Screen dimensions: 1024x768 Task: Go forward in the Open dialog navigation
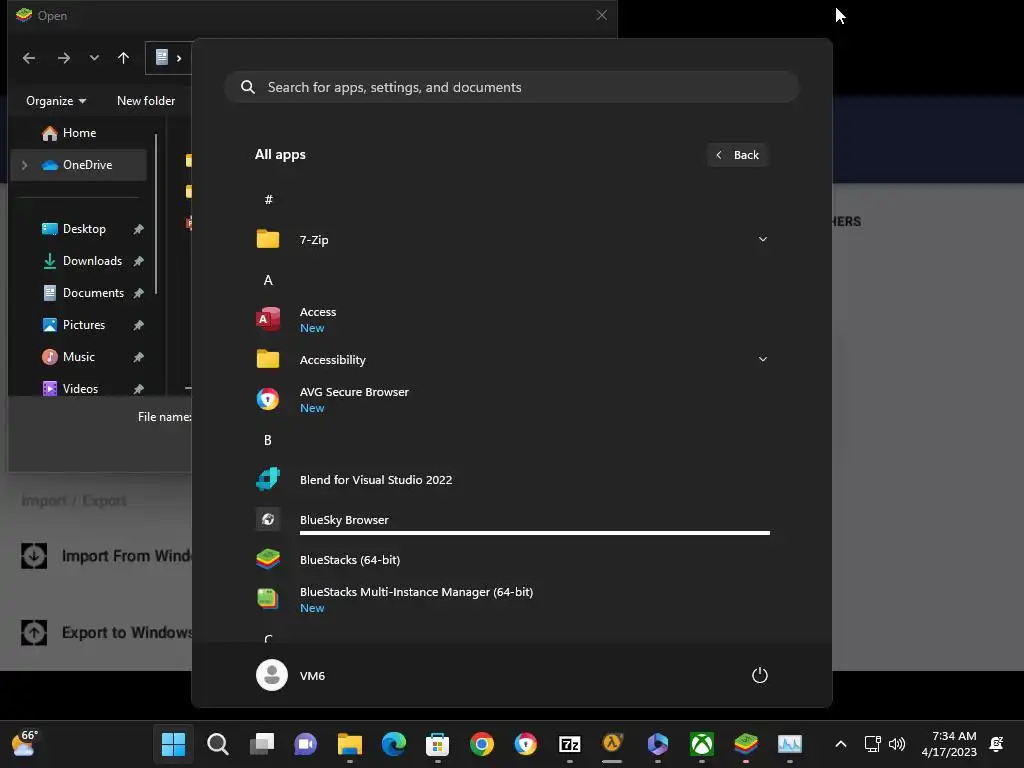point(63,57)
